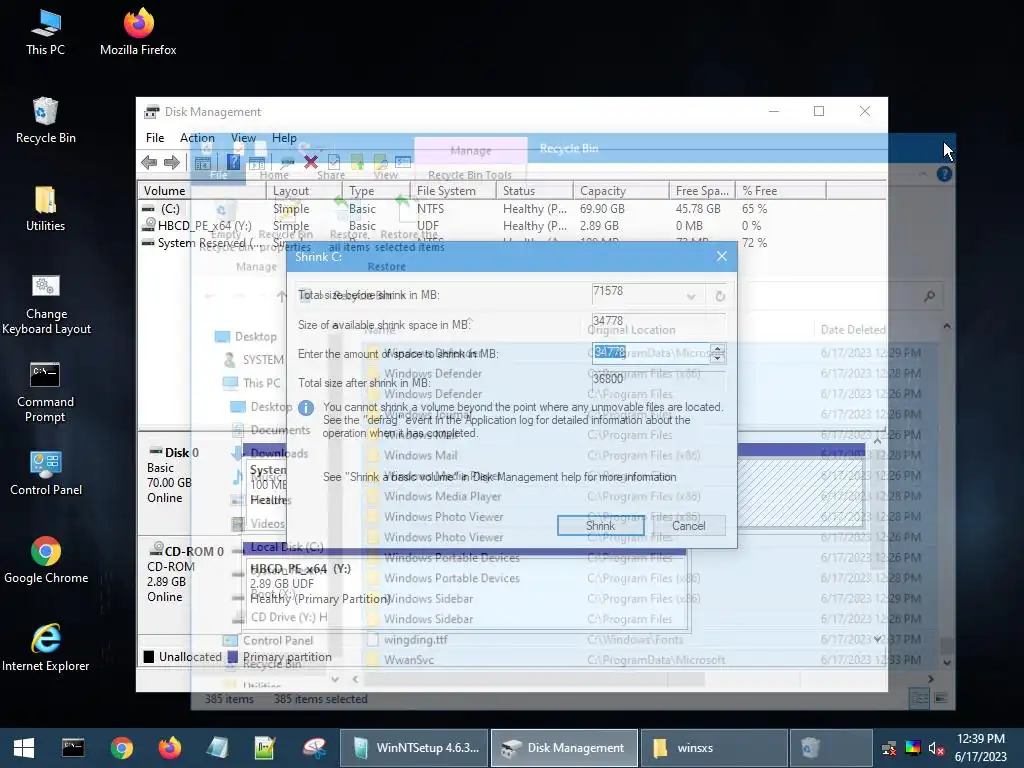Viewport: 1024px width, 768px height.
Task: Click the shrink amount field showing 34778
Action: point(652,353)
